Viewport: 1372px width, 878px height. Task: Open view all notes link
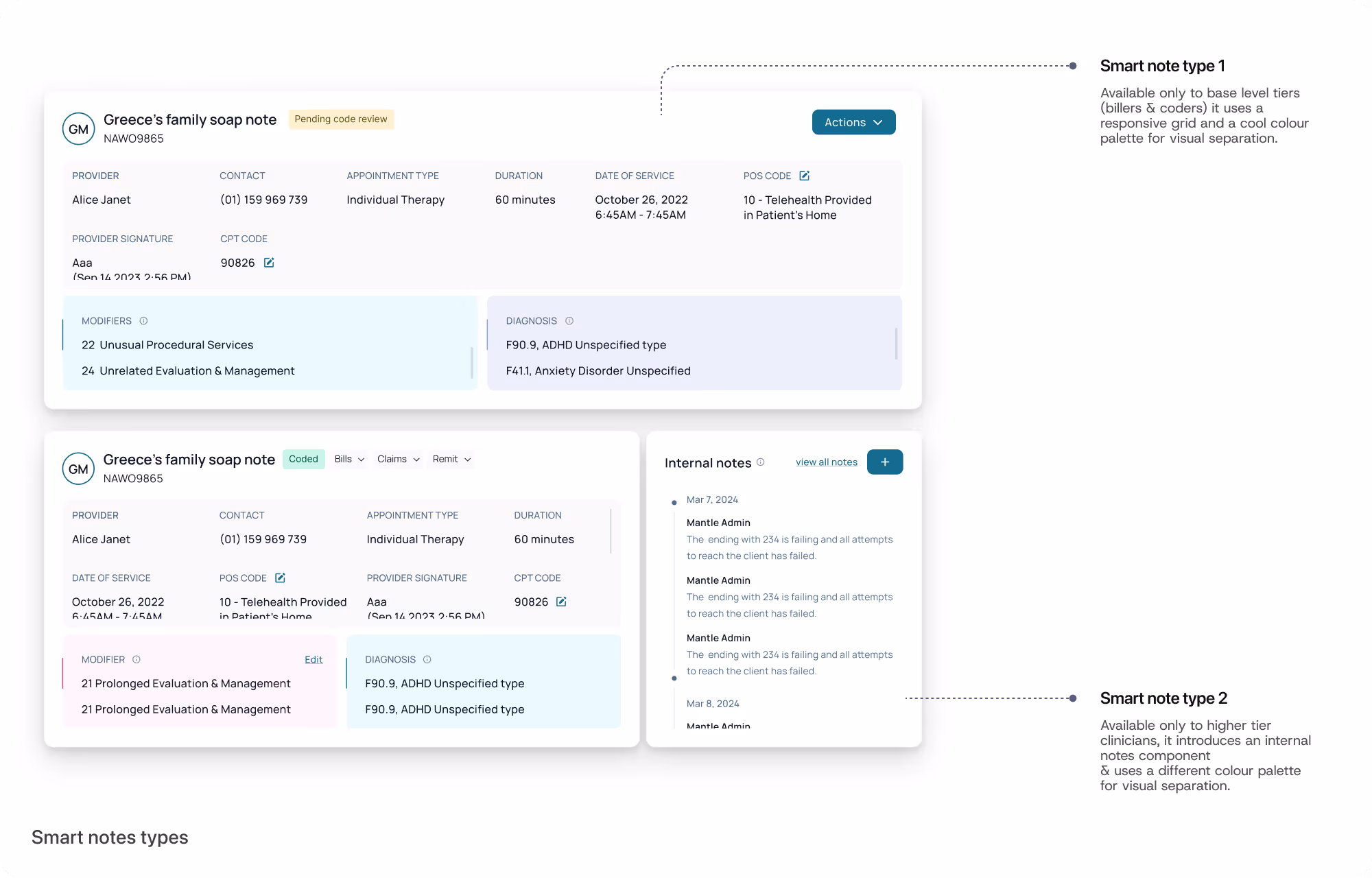click(826, 462)
